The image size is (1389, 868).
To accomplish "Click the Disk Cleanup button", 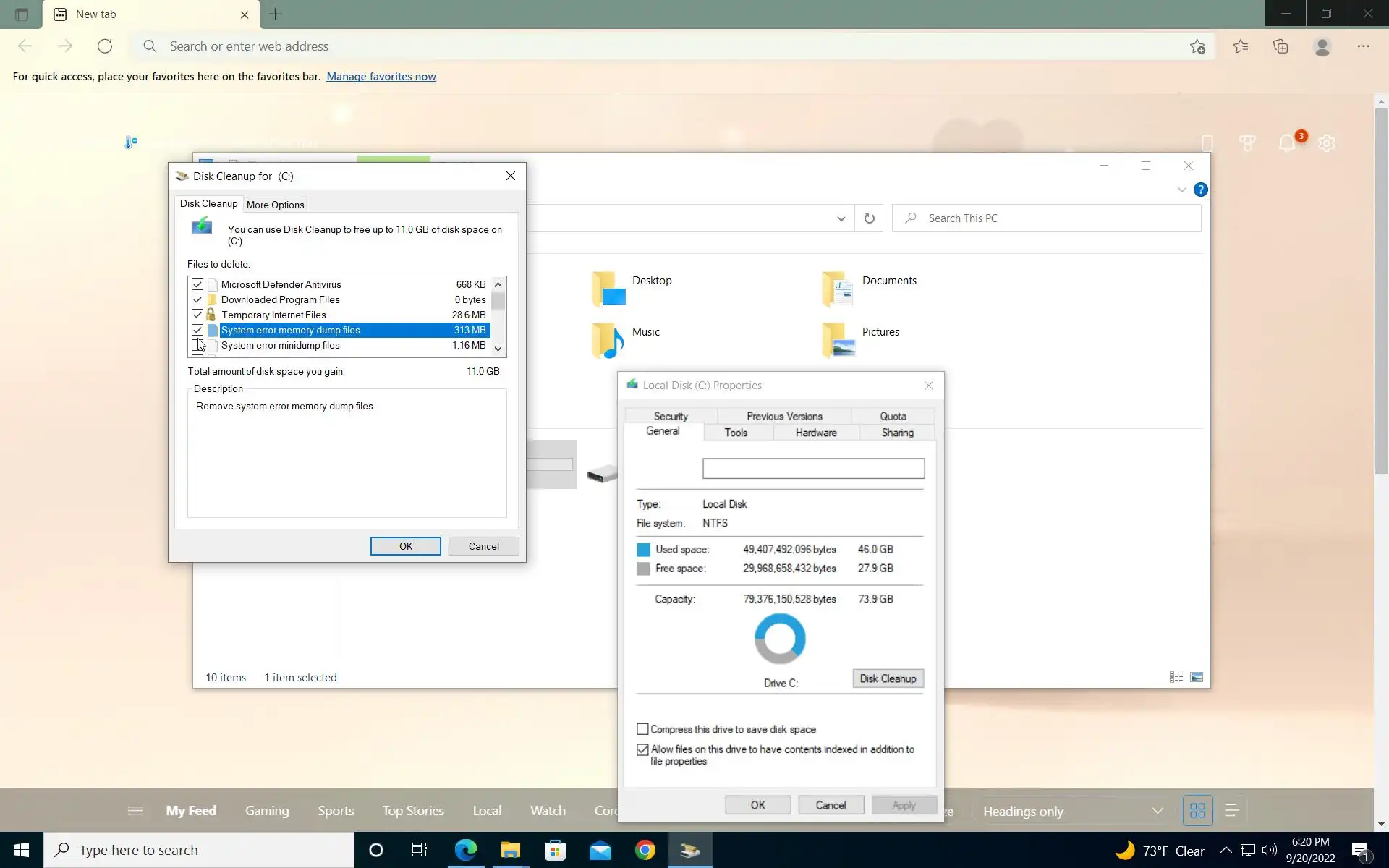I will pyautogui.click(x=888, y=678).
